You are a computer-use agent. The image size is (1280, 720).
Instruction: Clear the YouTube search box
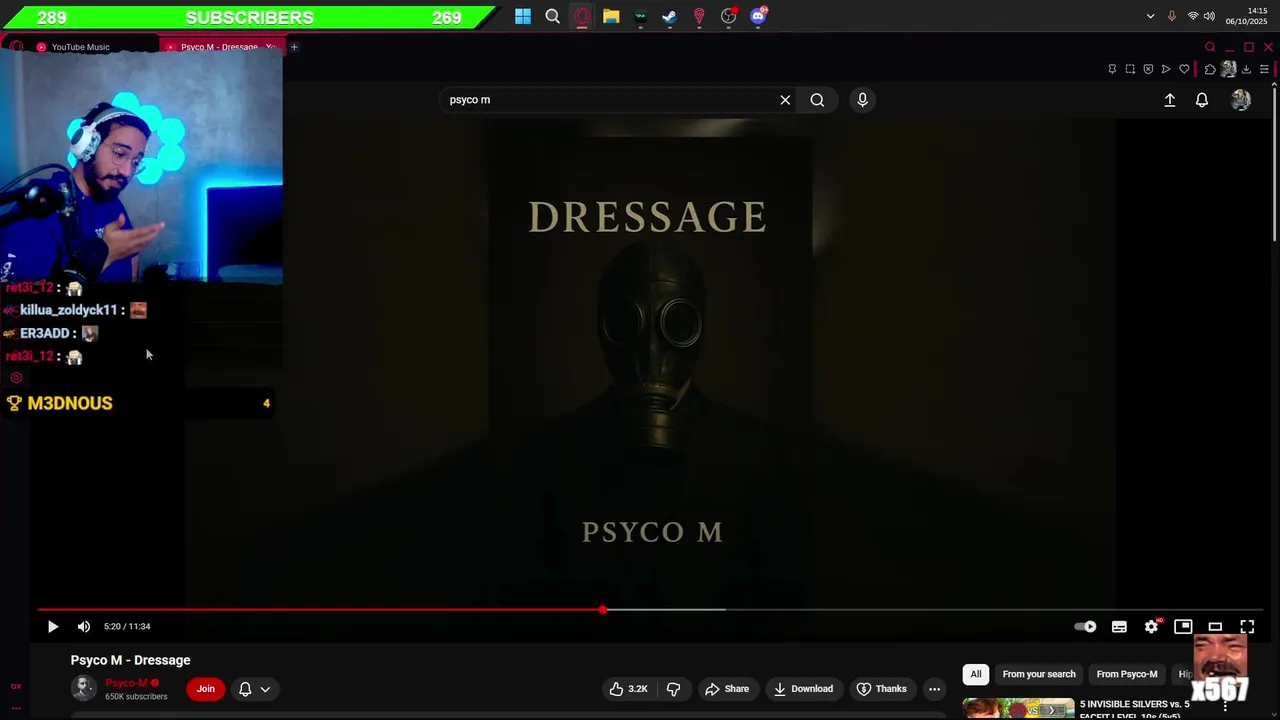pyautogui.click(x=785, y=100)
